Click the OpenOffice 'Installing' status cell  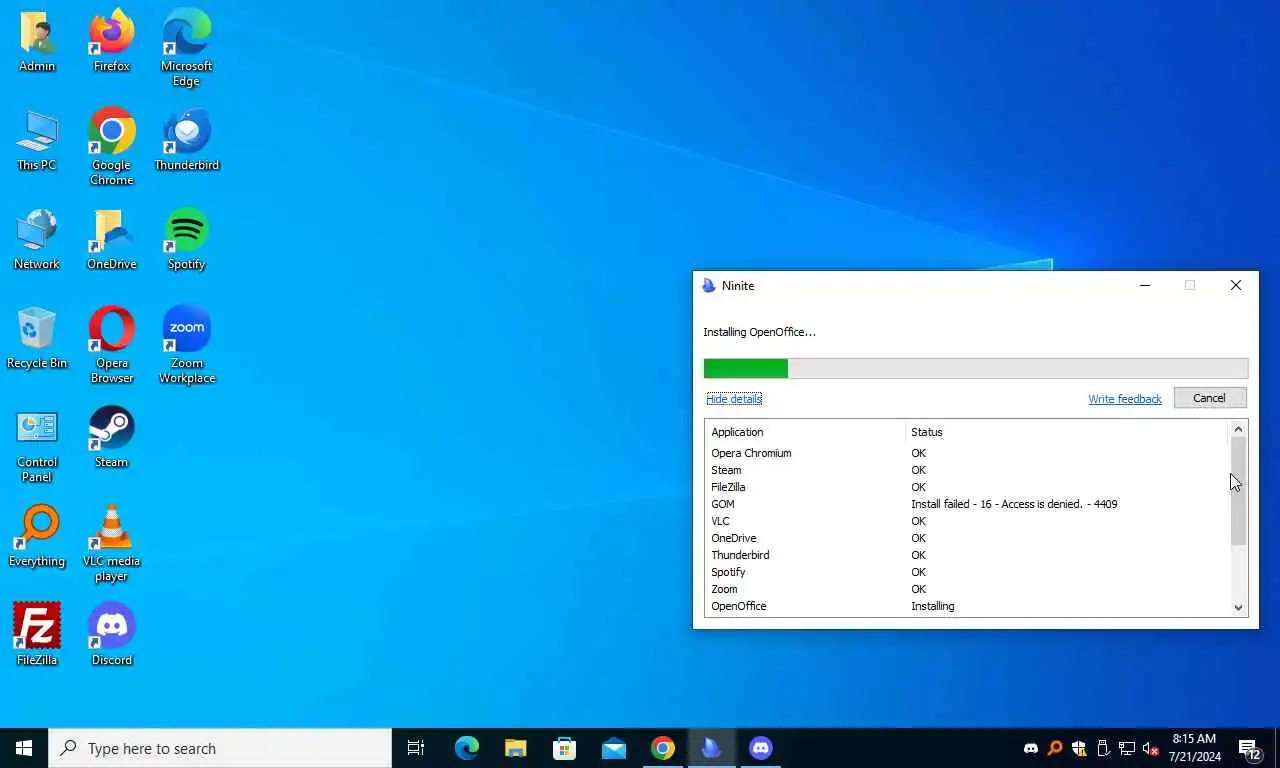click(x=933, y=606)
